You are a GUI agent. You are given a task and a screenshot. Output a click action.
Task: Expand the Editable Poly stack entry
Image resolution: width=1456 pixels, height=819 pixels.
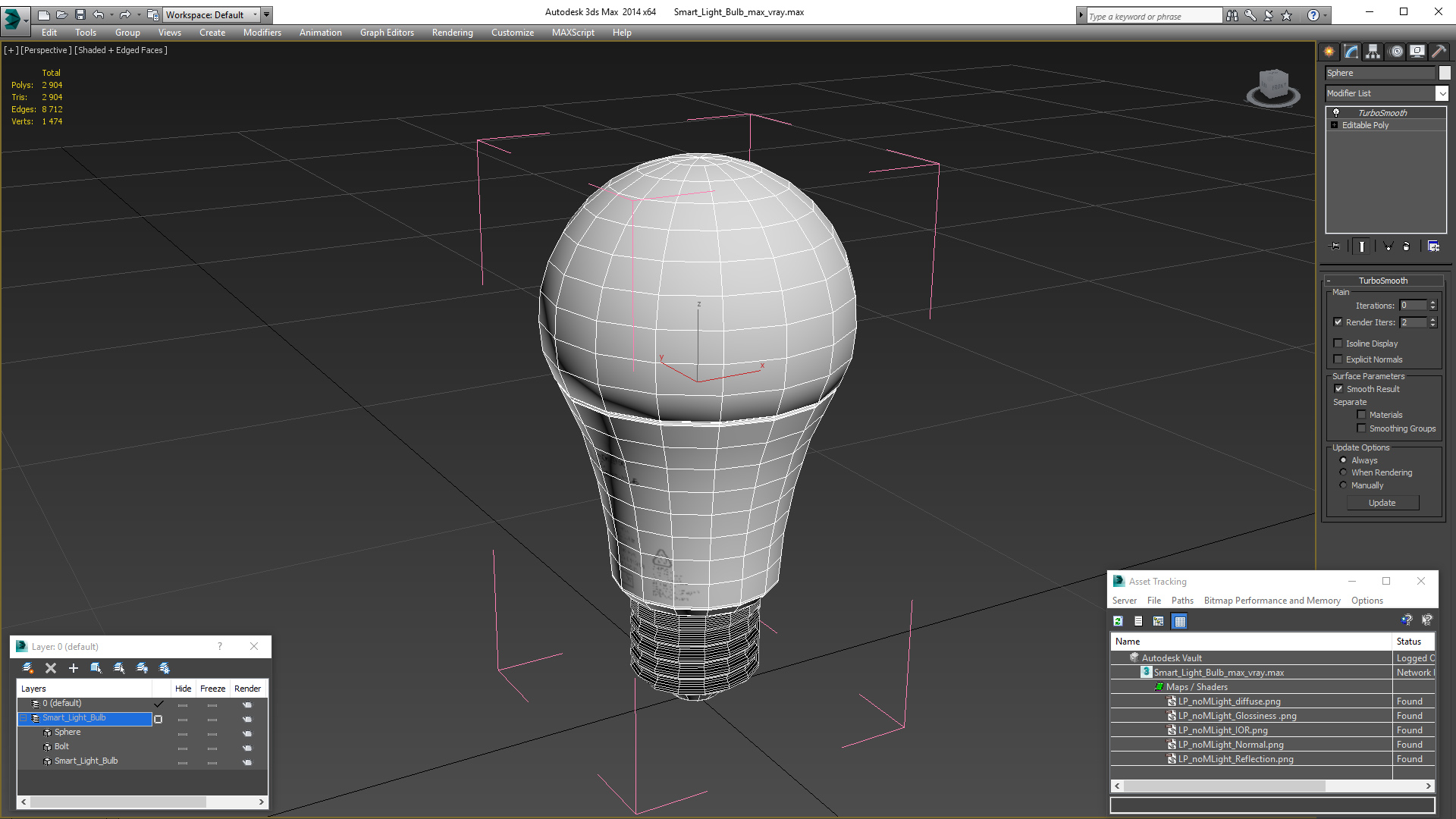[x=1335, y=125]
